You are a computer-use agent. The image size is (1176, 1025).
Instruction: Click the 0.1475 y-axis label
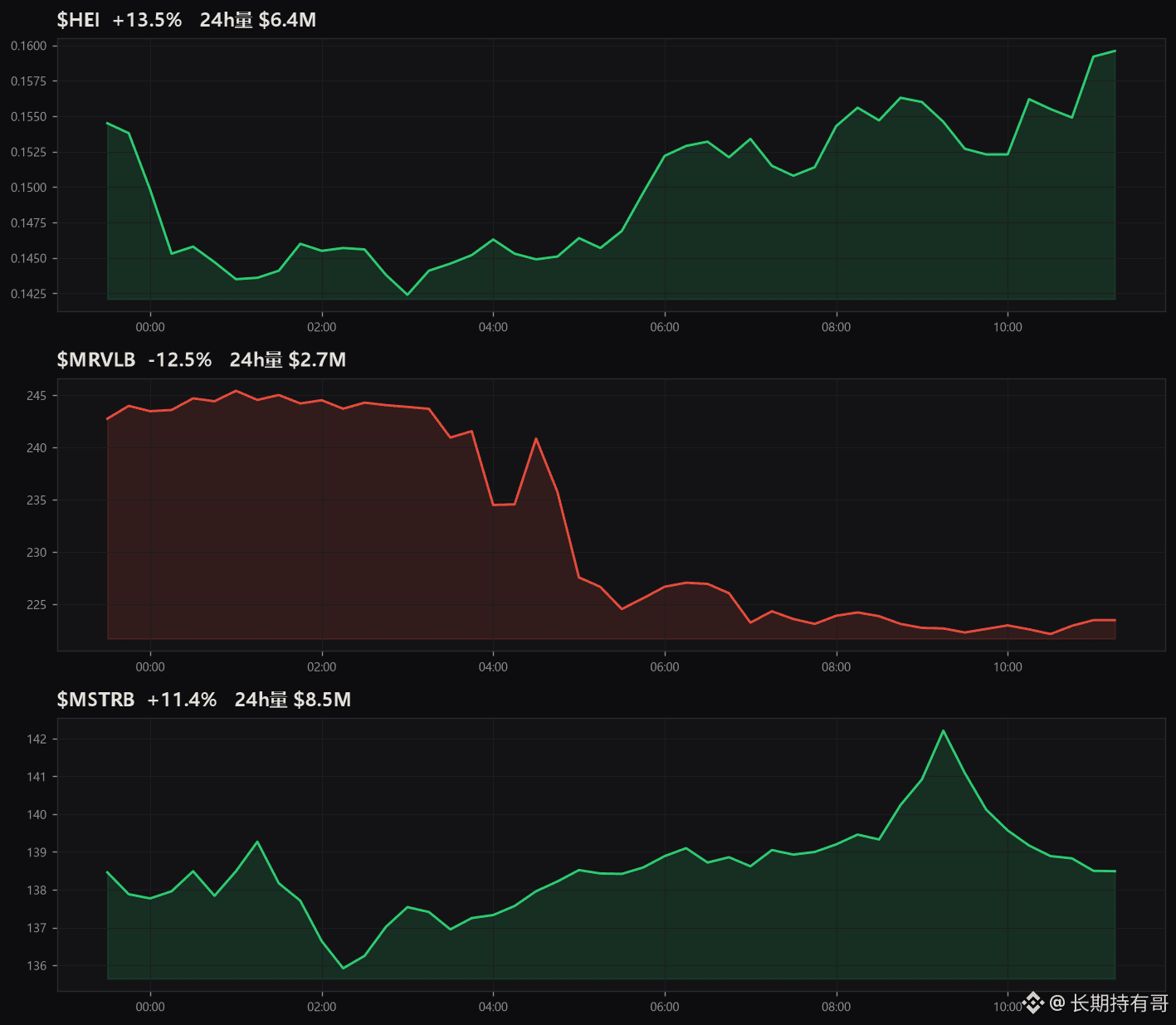pos(29,223)
